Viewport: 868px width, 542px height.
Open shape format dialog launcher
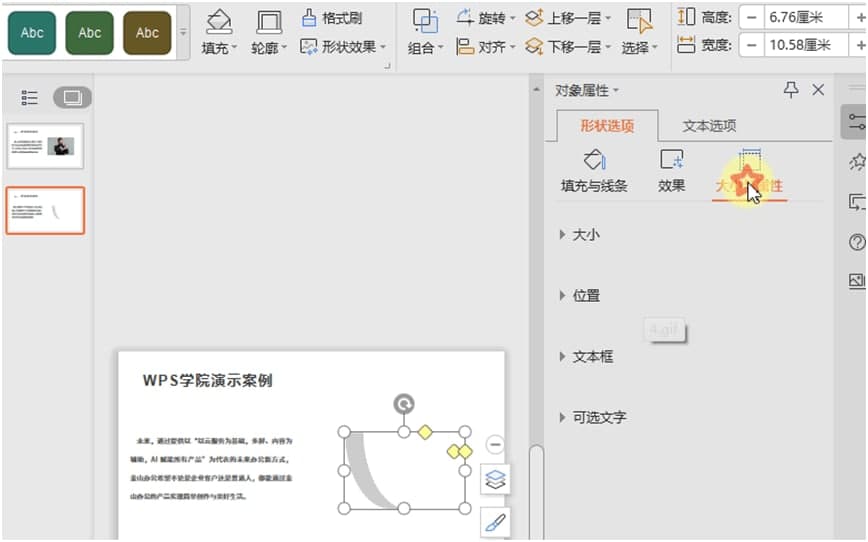388,66
